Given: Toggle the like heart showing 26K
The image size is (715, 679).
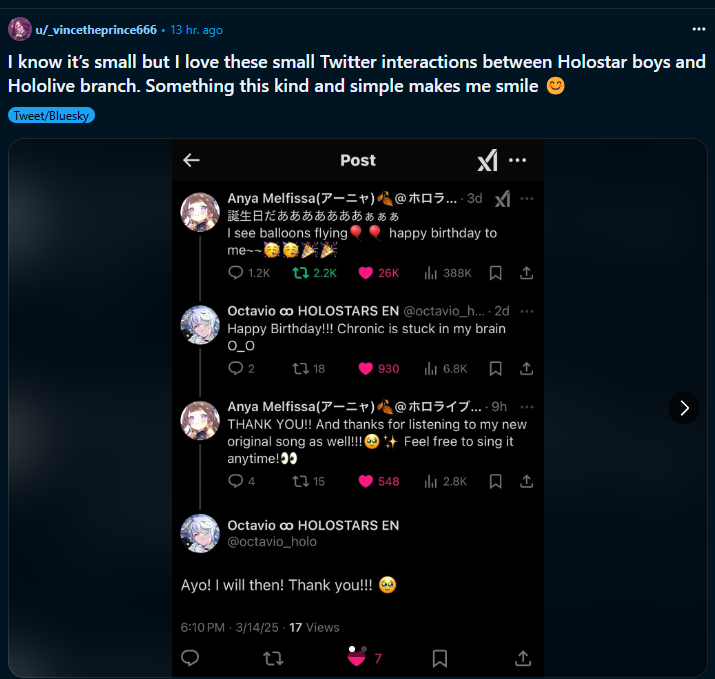Looking at the screenshot, I should tap(365, 273).
